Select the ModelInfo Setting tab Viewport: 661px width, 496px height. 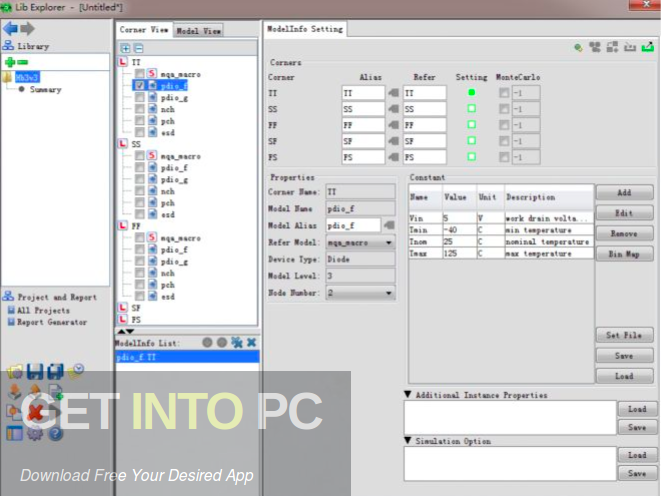305,29
